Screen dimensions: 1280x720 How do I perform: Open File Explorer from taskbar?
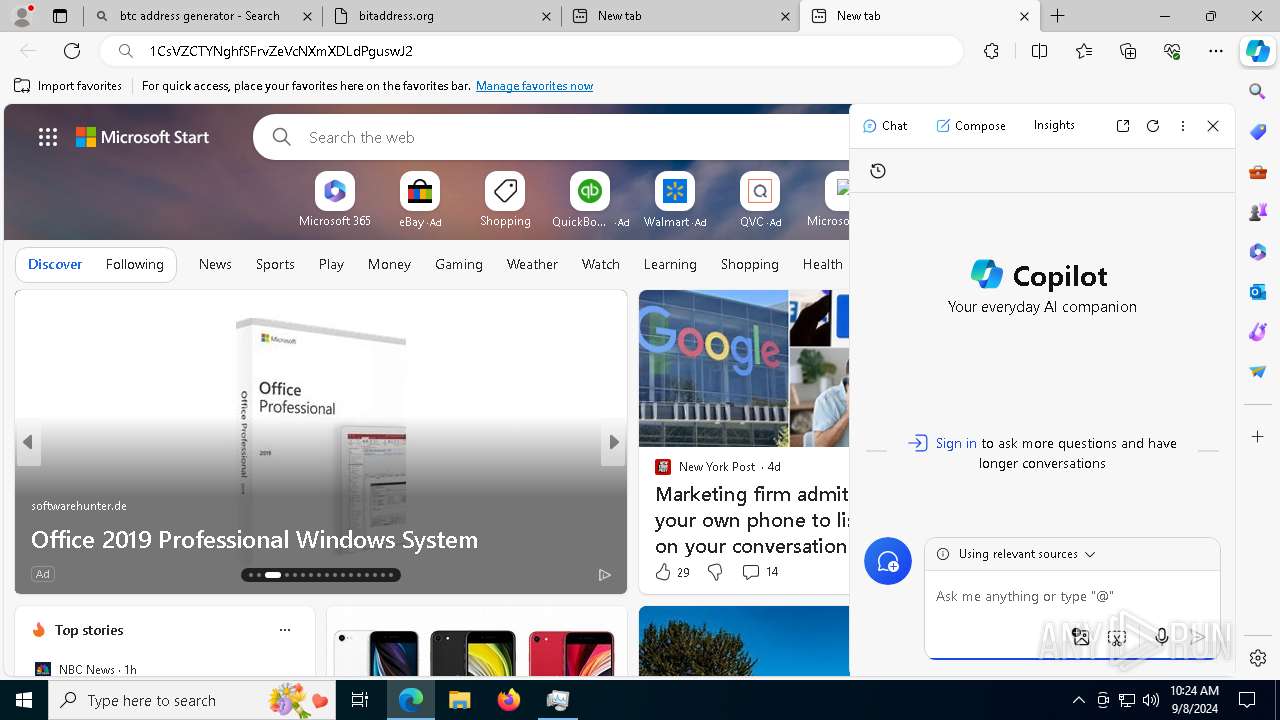pos(460,700)
